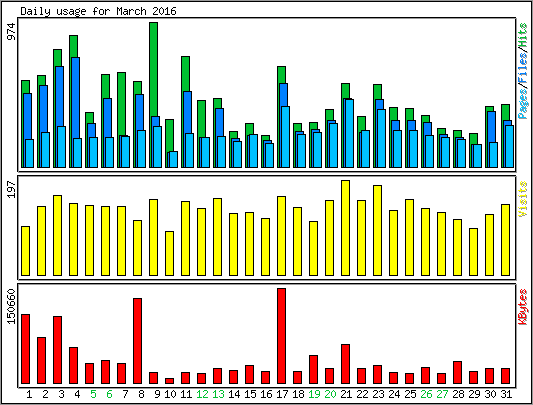Screen dimensions: 533x405
Task: Click the tallest green hits bar for day 9
Action: (x=153, y=70)
